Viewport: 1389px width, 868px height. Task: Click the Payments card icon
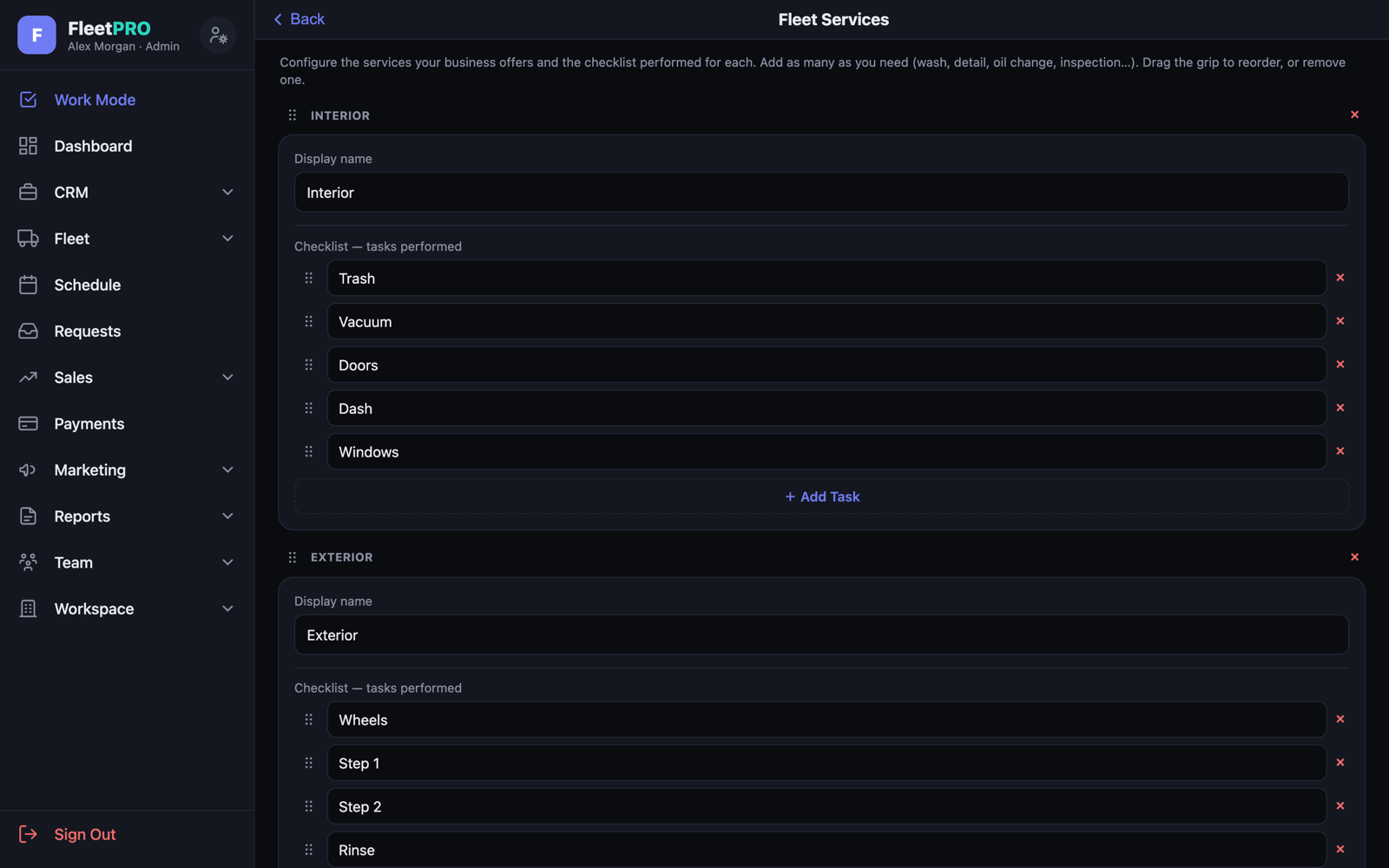tap(28, 424)
